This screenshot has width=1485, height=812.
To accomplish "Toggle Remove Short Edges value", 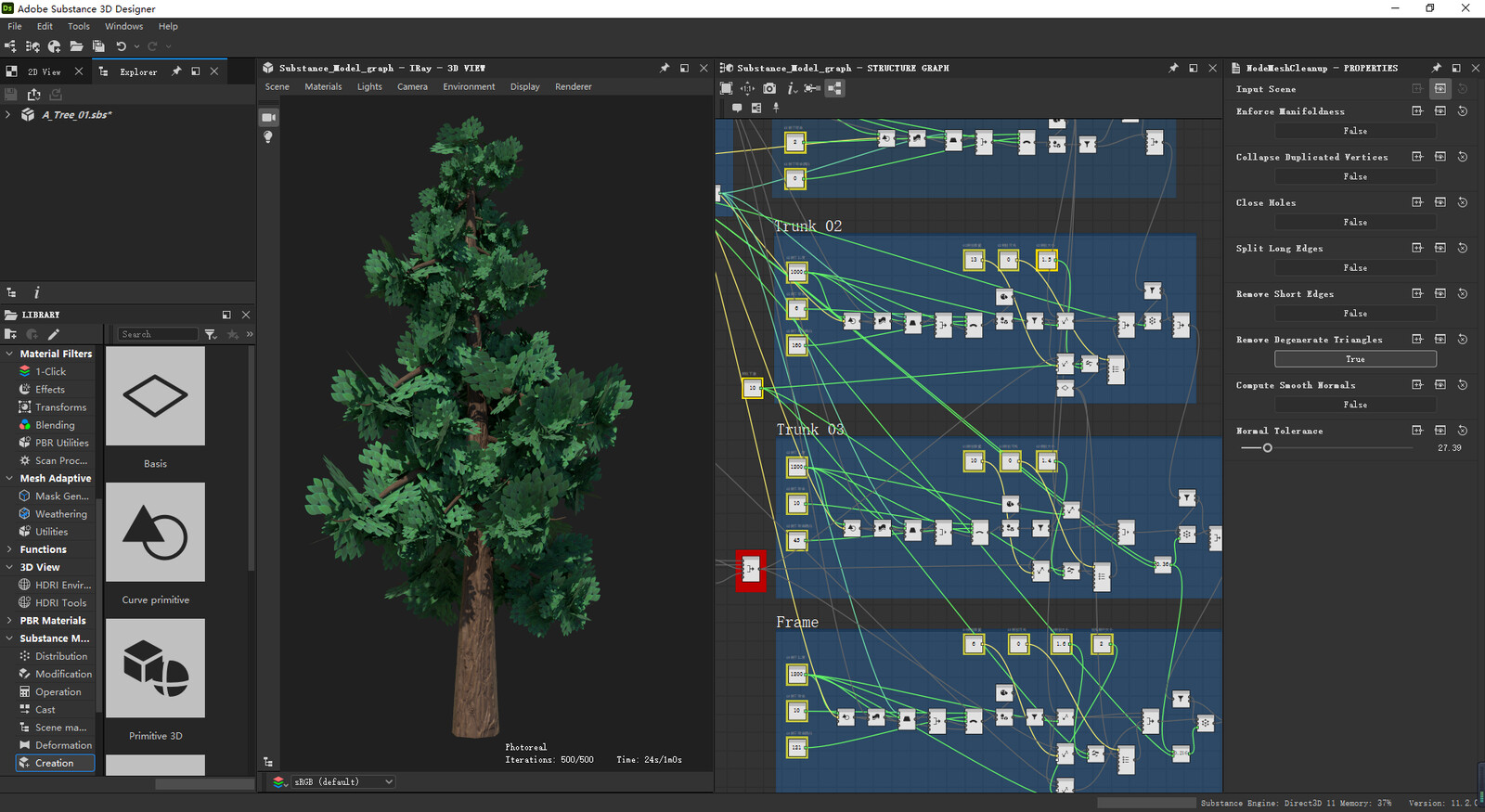I will click(x=1355, y=314).
